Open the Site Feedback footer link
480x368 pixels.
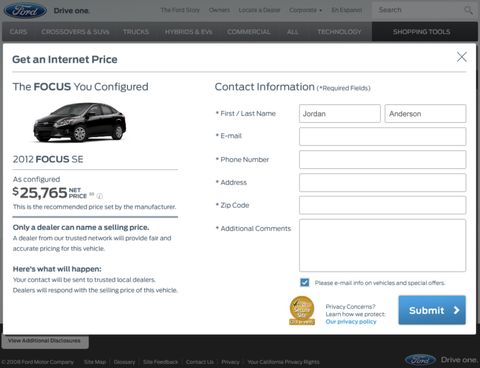click(161, 362)
